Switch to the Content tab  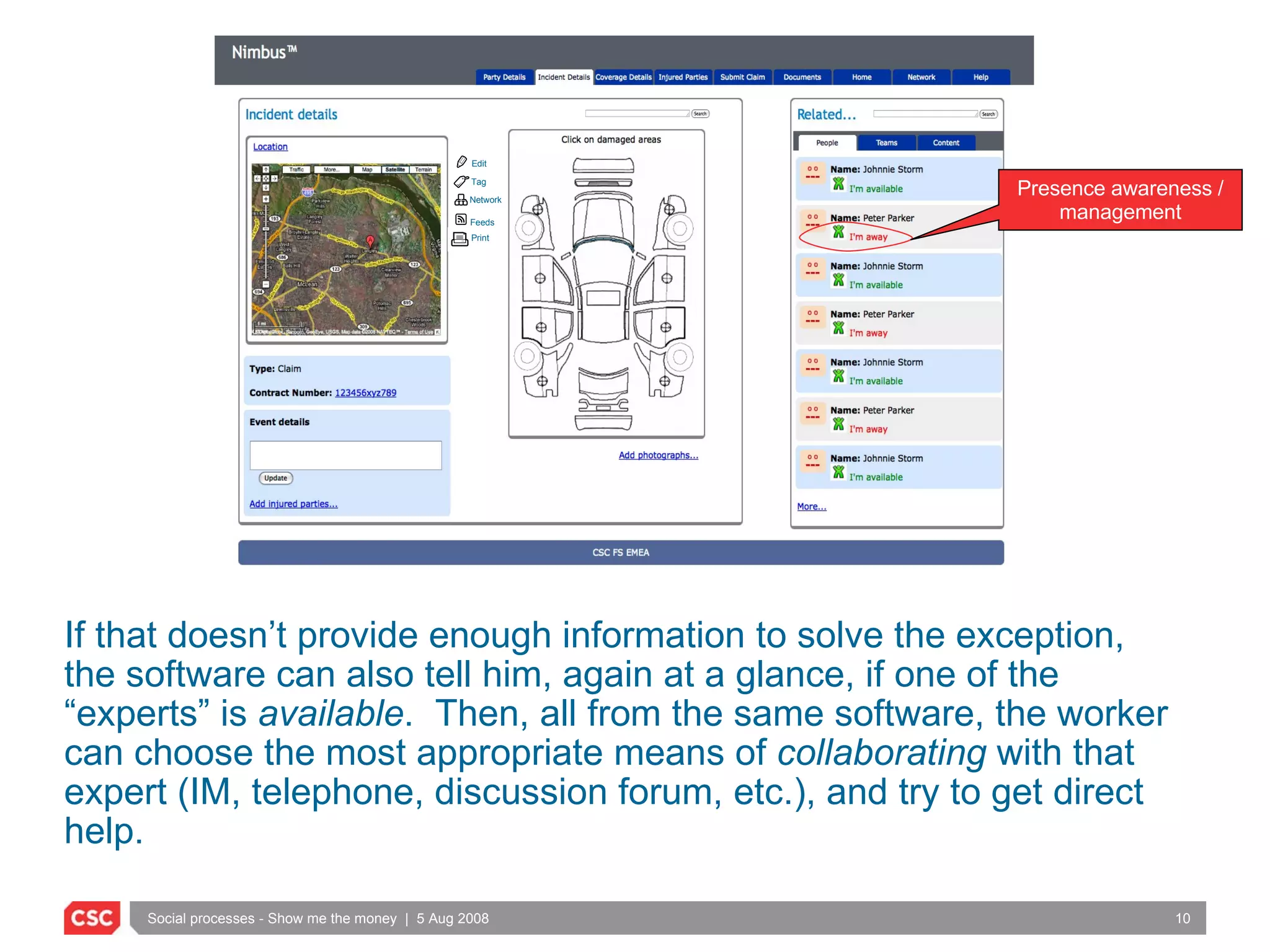point(946,143)
